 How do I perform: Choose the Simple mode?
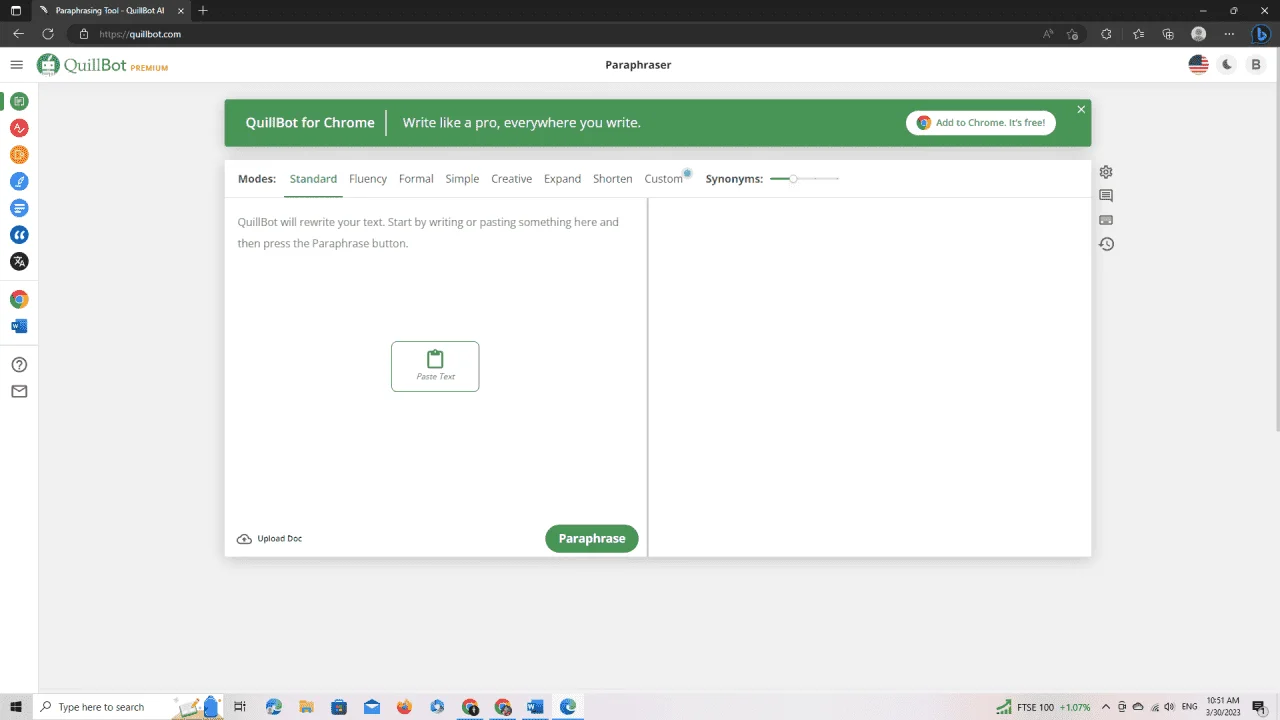point(462,179)
